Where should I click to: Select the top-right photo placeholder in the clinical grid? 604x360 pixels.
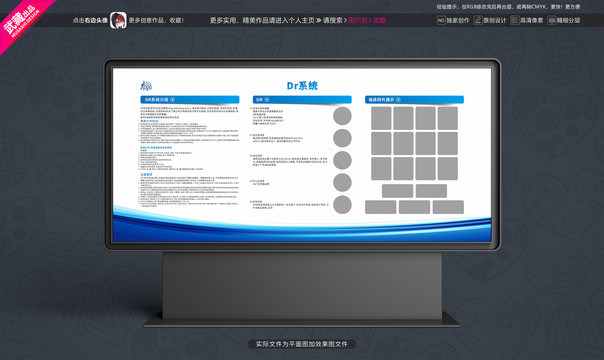click(448, 118)
